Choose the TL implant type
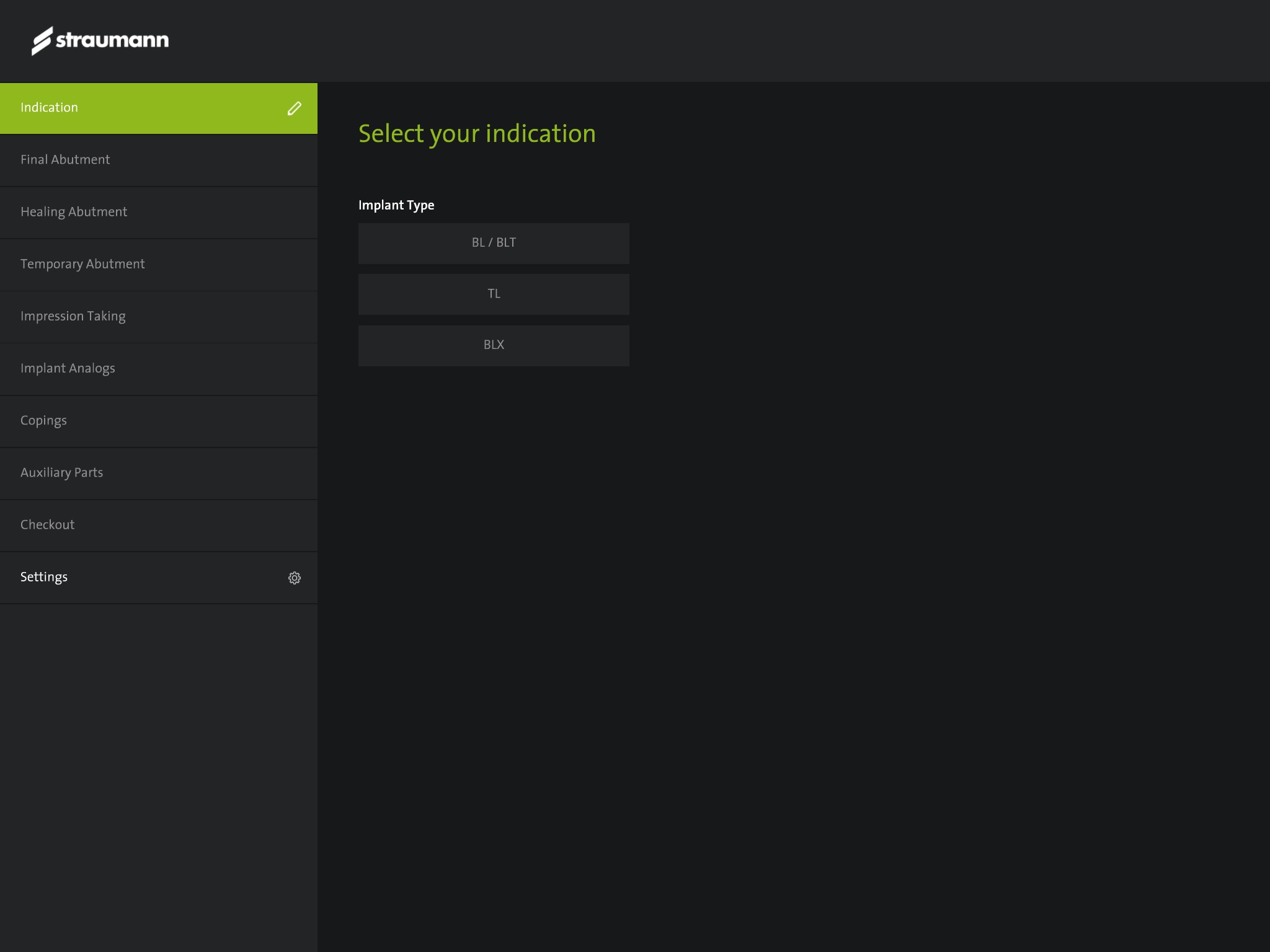This screenshot has height=952, width=1270. click(494, 294)
